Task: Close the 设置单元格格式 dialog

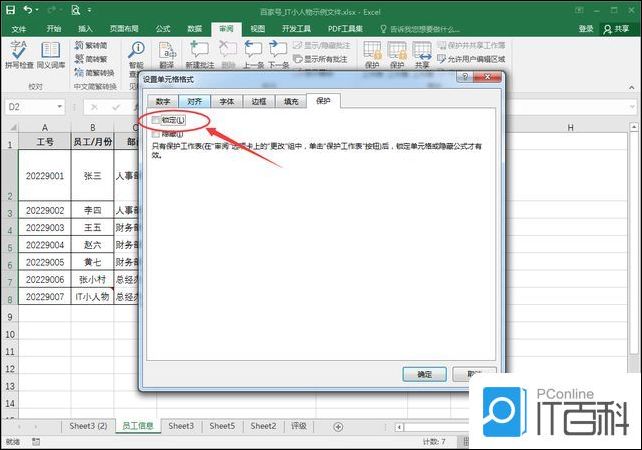Action: tap(487, 77)
